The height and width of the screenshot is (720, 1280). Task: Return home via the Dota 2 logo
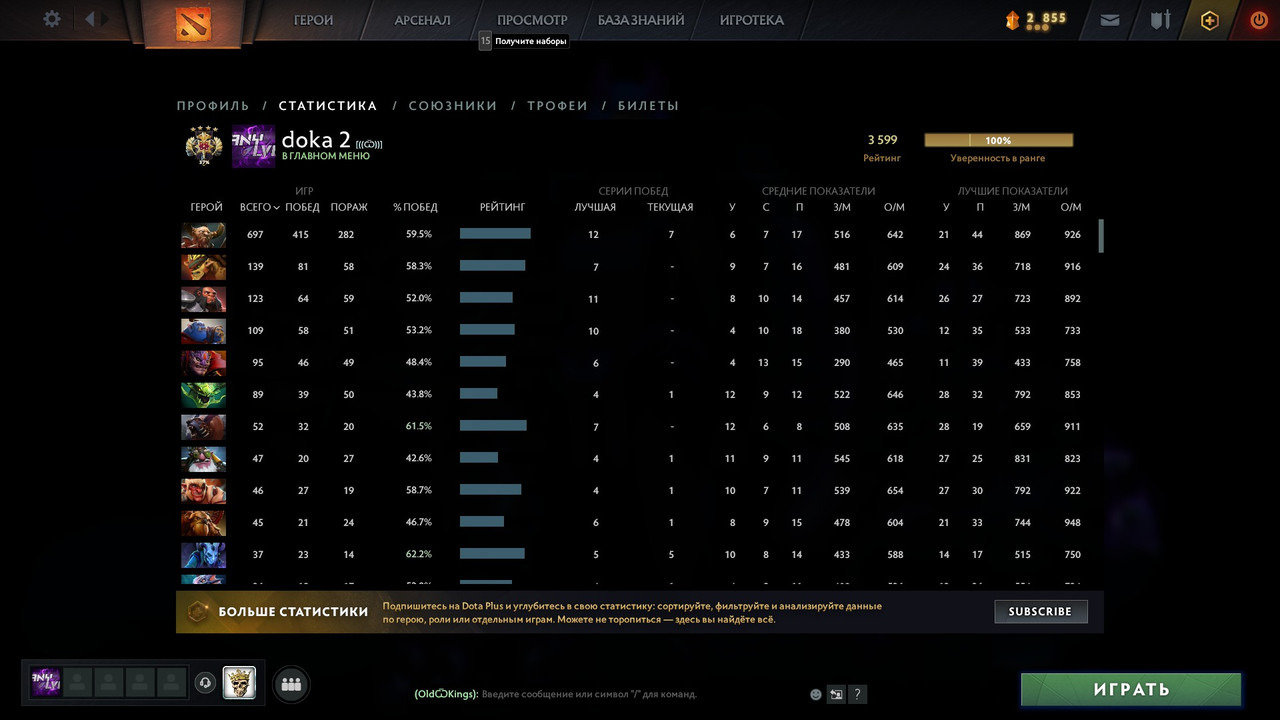[192, 22]
